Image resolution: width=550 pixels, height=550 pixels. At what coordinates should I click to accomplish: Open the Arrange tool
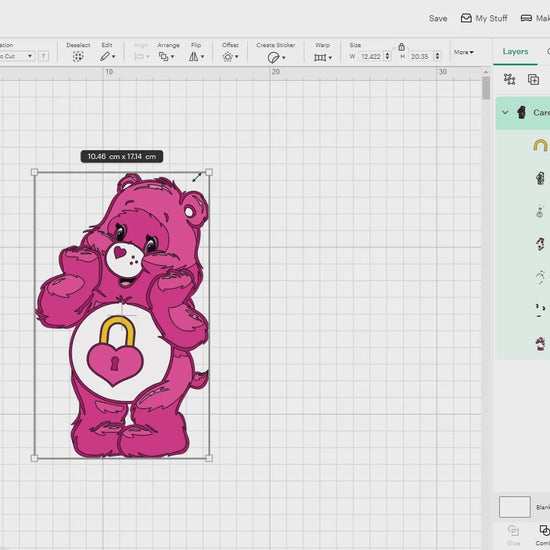(x=163, y=56)
